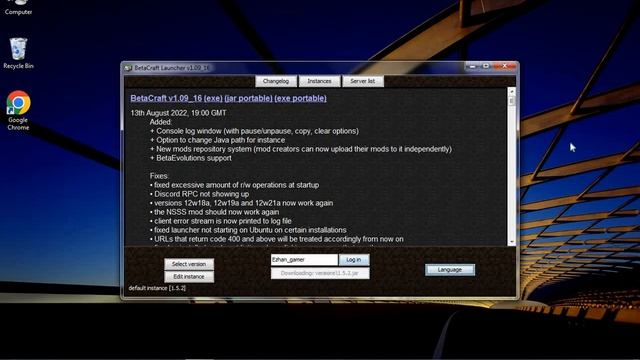Image resolution: width=640 pixels, height=360 pixels.
Task: Click the 'BetaEvolutions support' changelog line
Action: click(x=191, y=158)
